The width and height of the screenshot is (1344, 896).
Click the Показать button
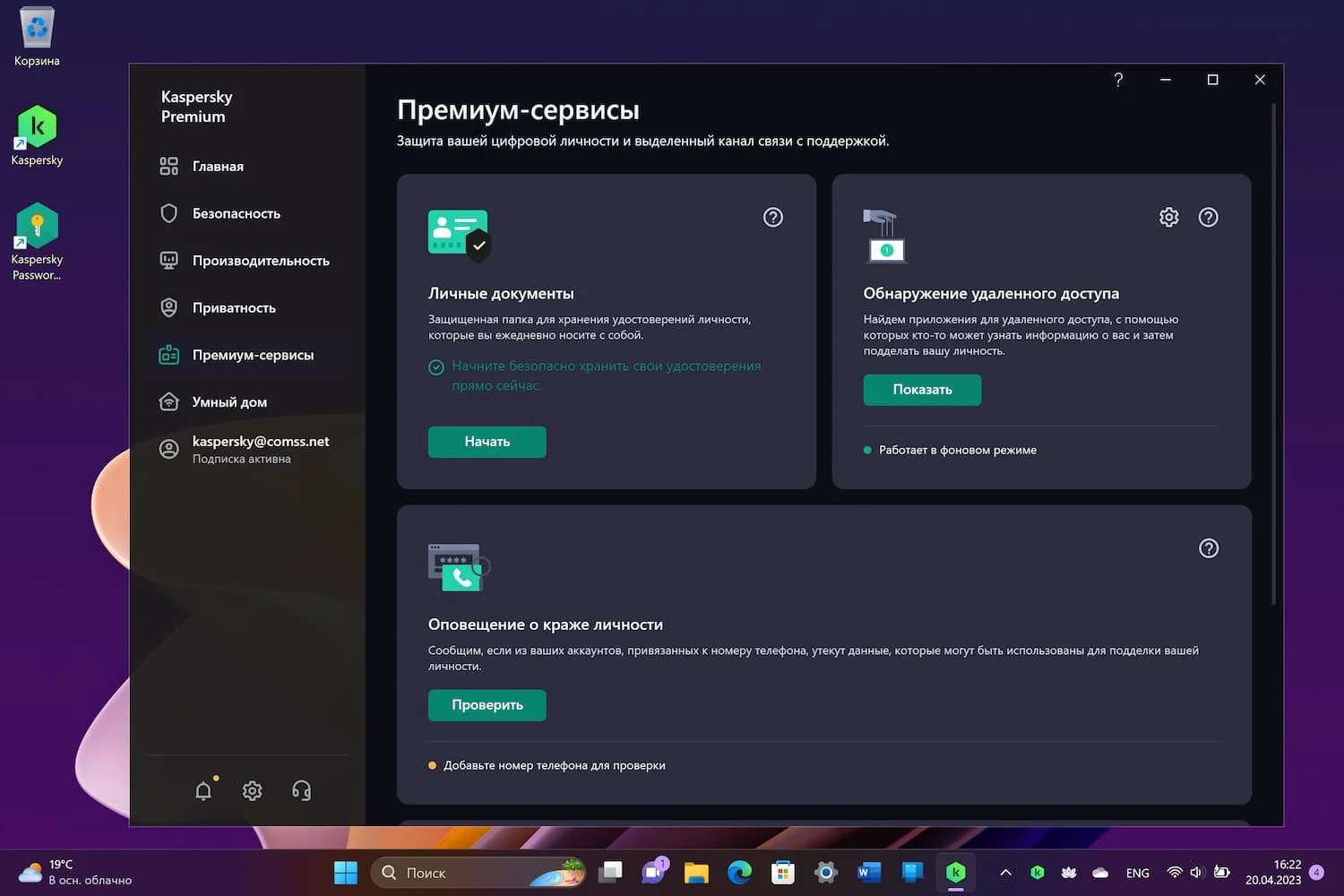pyautogui.click(x=922, y=390)
